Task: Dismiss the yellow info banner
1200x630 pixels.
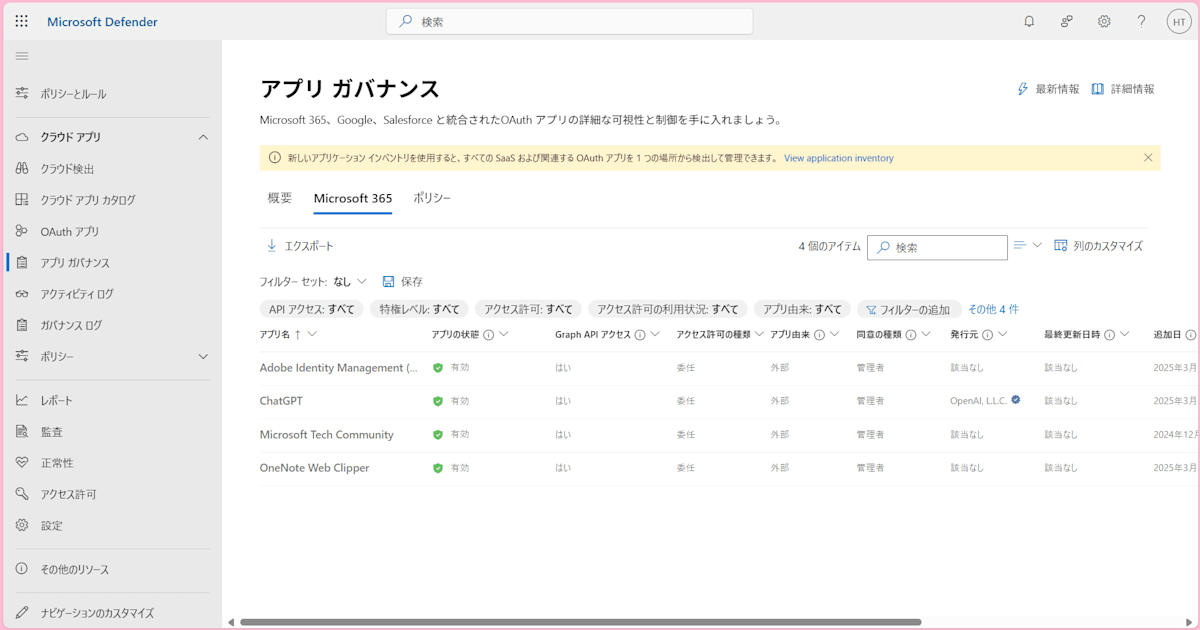Action: [x=1148, y=158]
